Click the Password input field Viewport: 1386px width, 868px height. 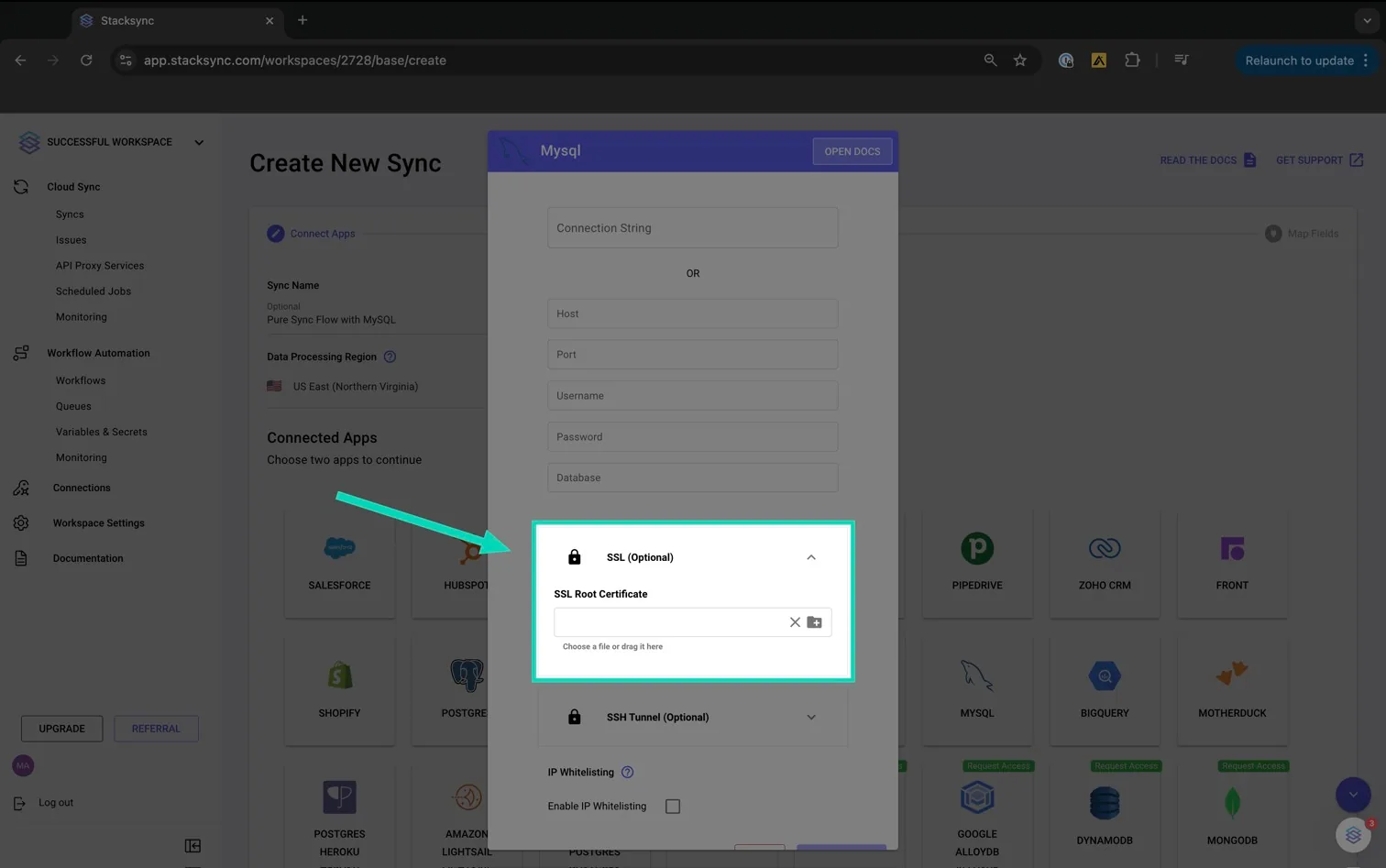coord(693,436)
